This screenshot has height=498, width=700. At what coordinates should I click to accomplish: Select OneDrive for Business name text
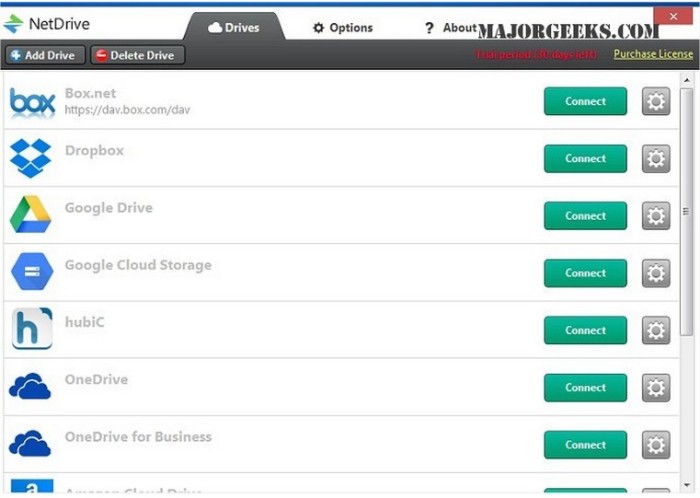pos(138,436)
